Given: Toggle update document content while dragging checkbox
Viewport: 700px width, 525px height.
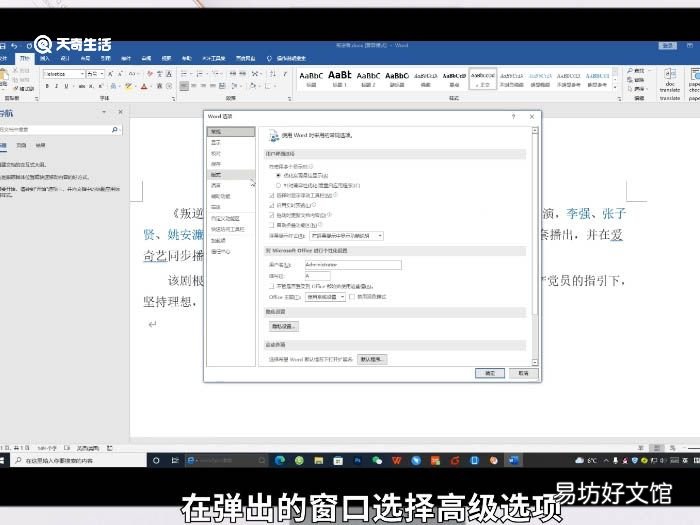Looking at the screenshot, I should click(x=271, y=215).
